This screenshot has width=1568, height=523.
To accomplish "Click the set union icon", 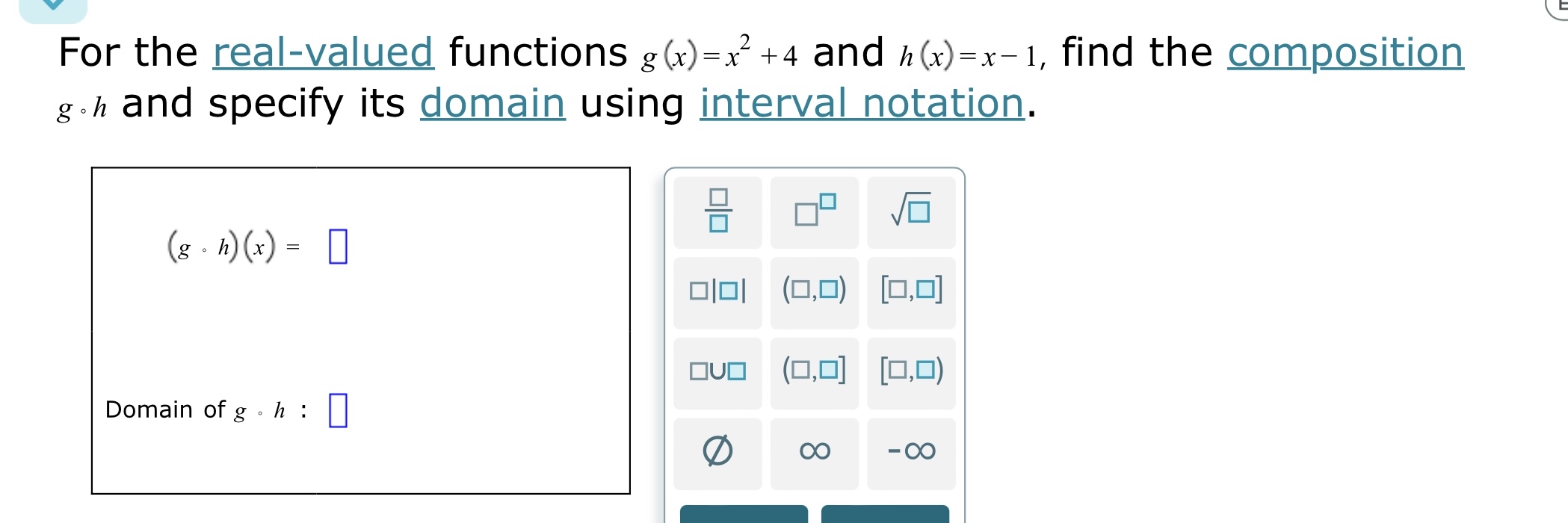I will pyautogui.click(x=717, y=372).
